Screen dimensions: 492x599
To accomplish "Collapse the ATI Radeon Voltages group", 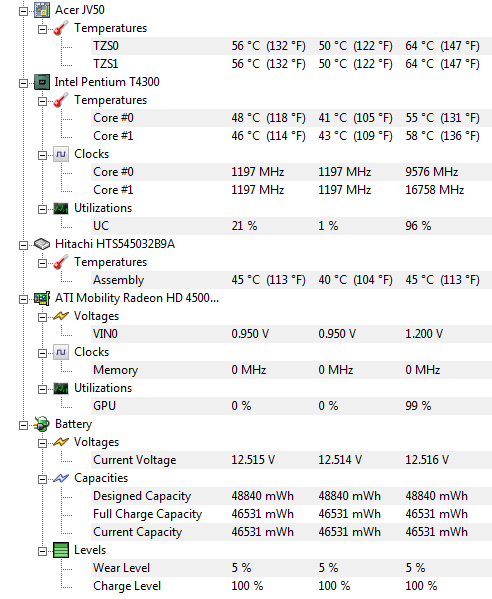I will (42, 317).
